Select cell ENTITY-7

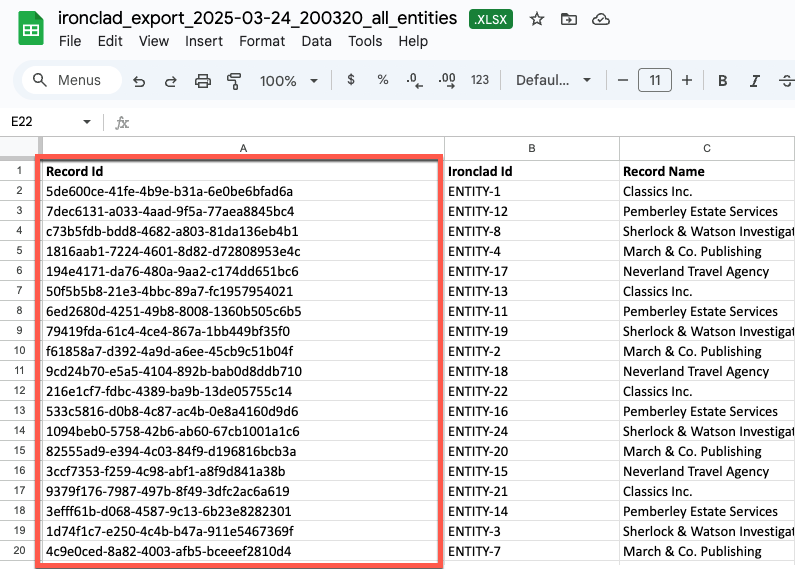(x=532, y=551)
